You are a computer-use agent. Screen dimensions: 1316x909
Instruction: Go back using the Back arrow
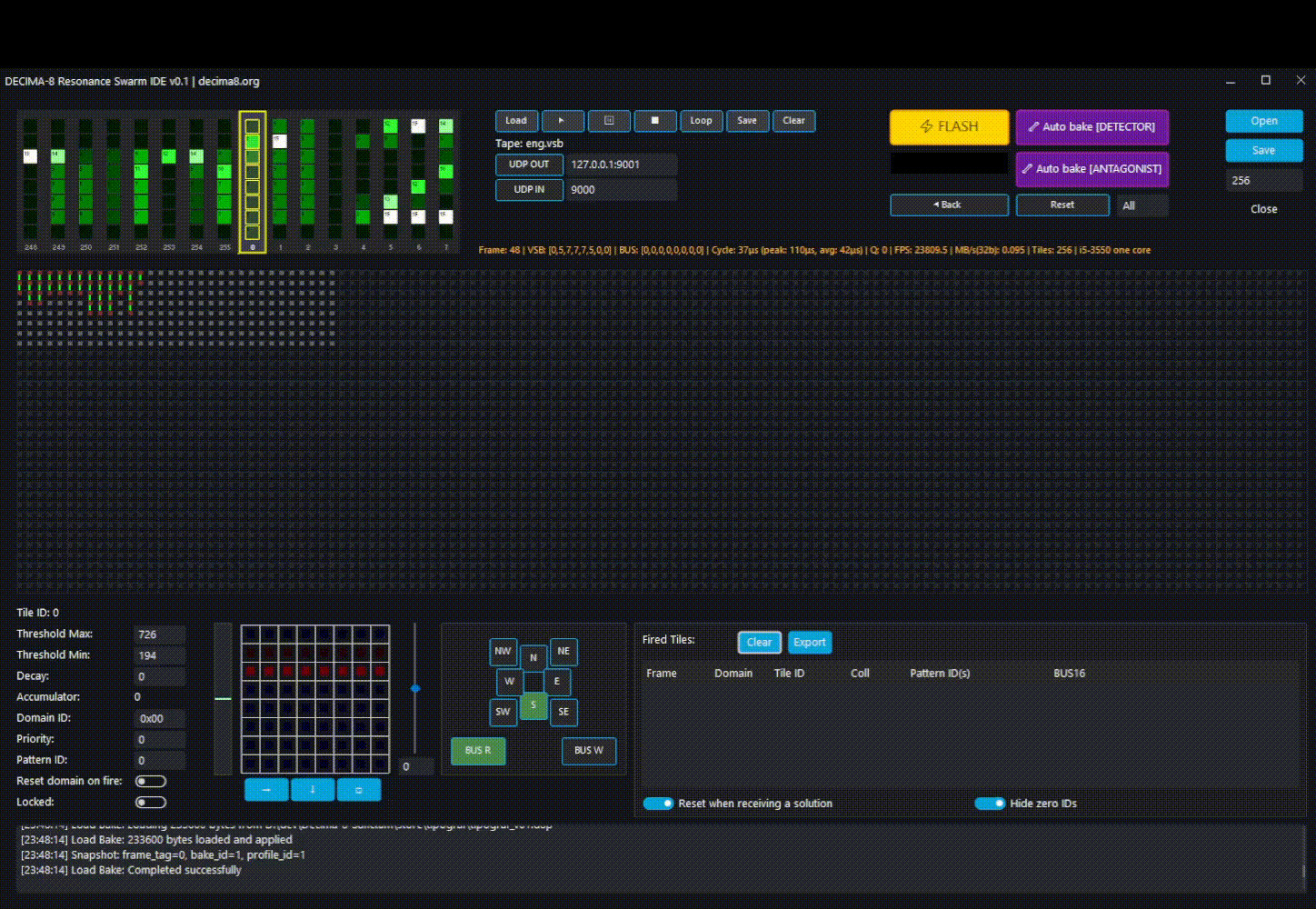949,205
